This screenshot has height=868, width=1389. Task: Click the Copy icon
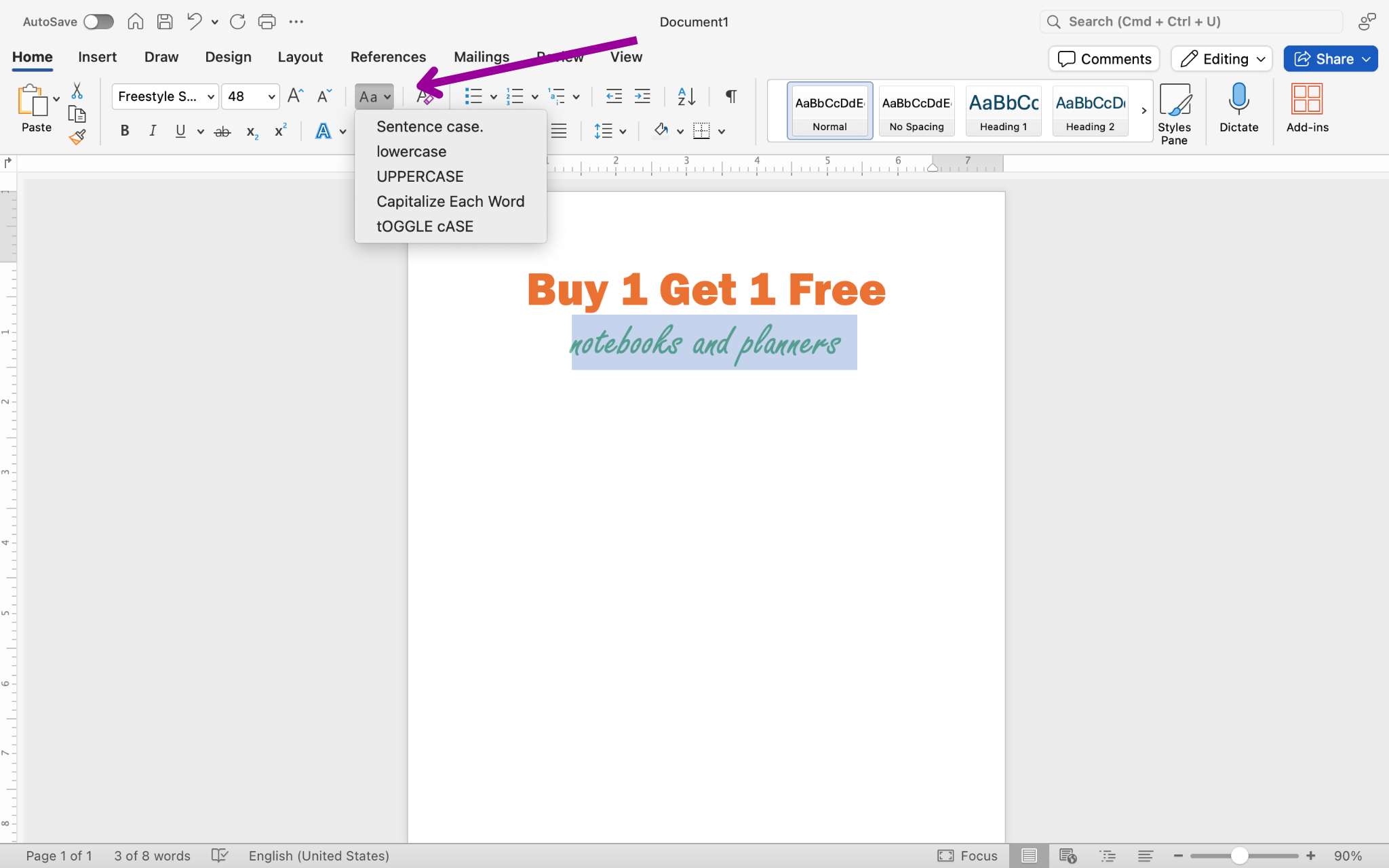coord(77,114)
